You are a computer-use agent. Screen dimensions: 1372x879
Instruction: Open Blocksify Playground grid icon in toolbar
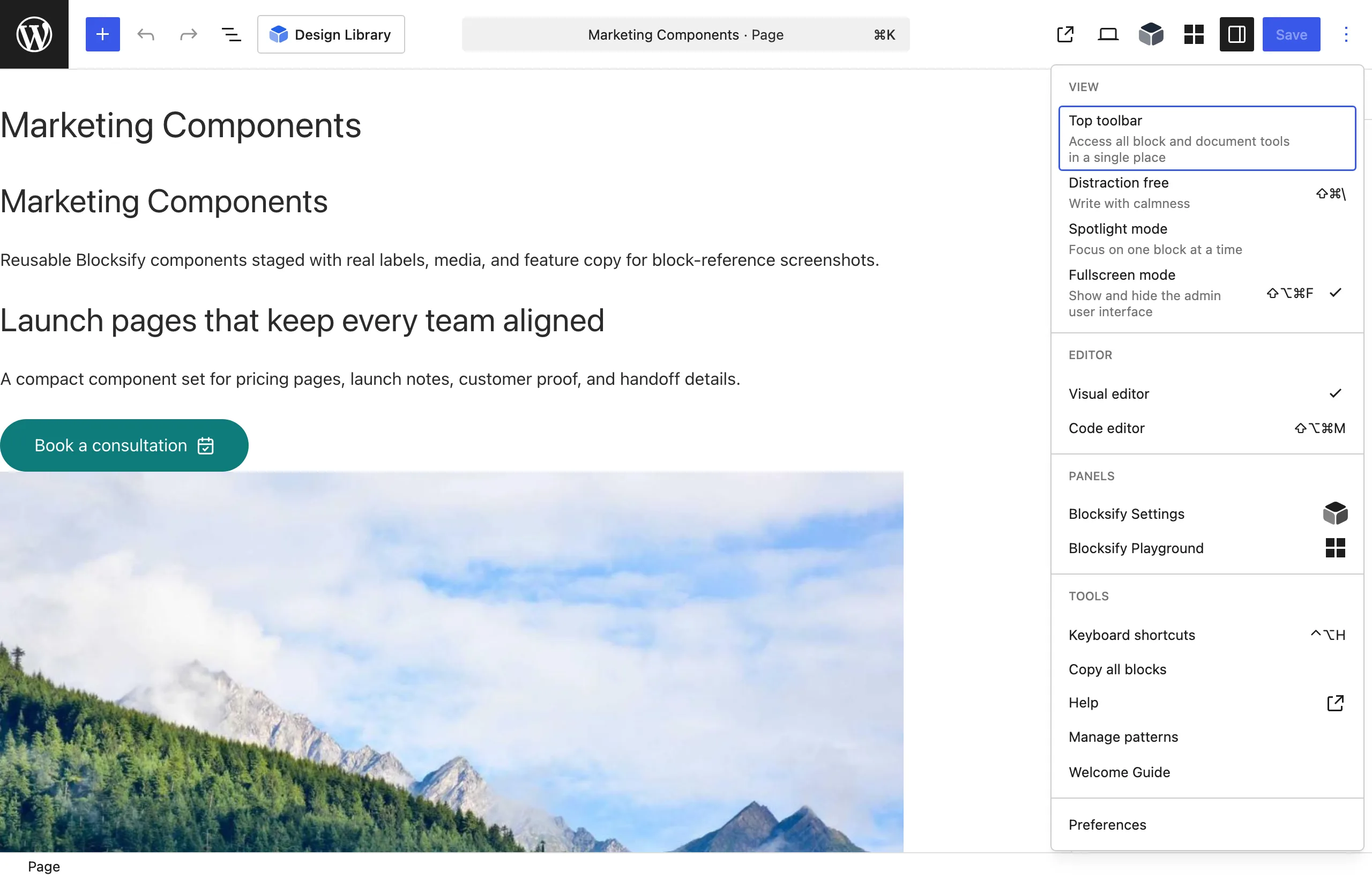[1194, 34]
